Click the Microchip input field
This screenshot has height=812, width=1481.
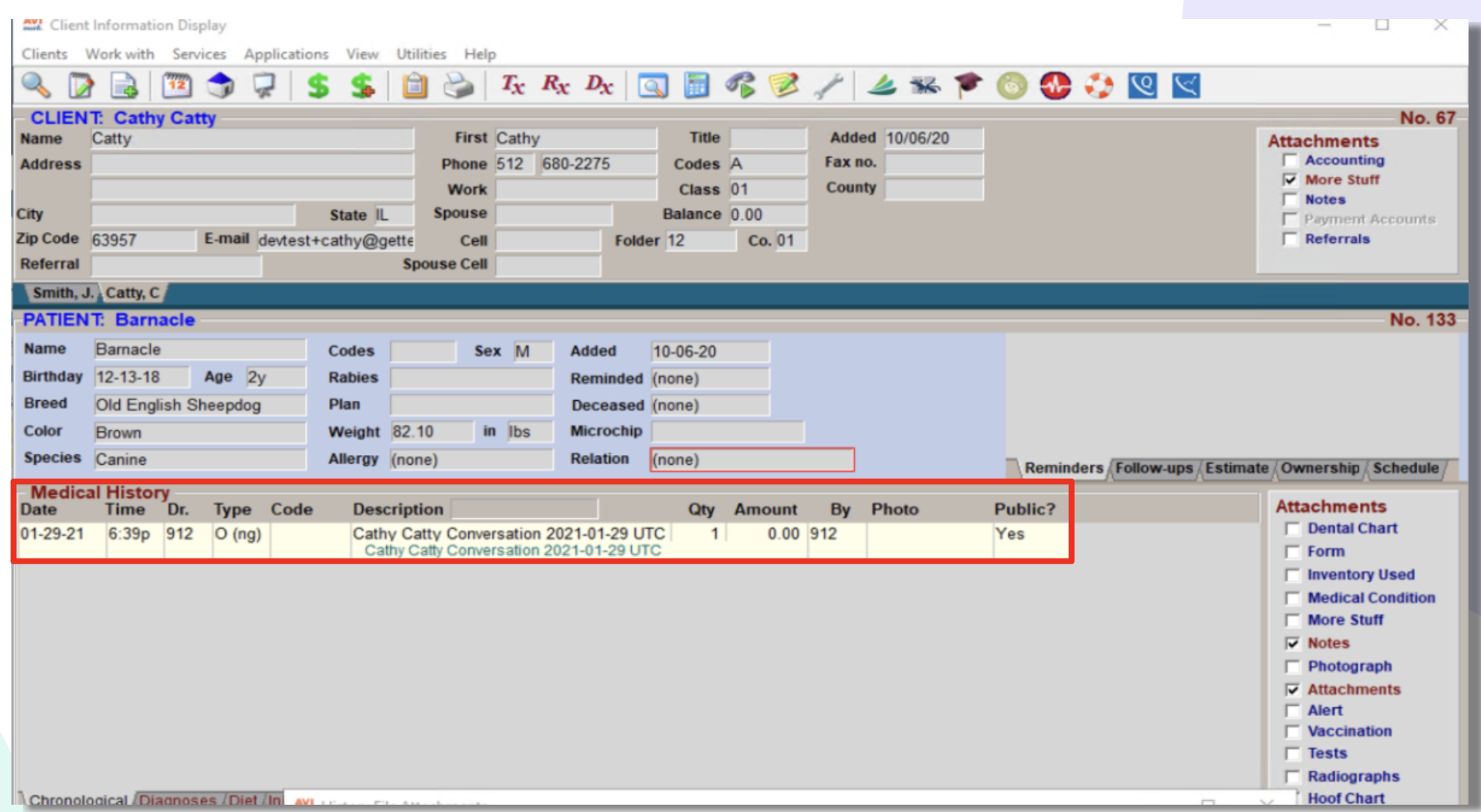pyautogui.click(x=727, y=432)
